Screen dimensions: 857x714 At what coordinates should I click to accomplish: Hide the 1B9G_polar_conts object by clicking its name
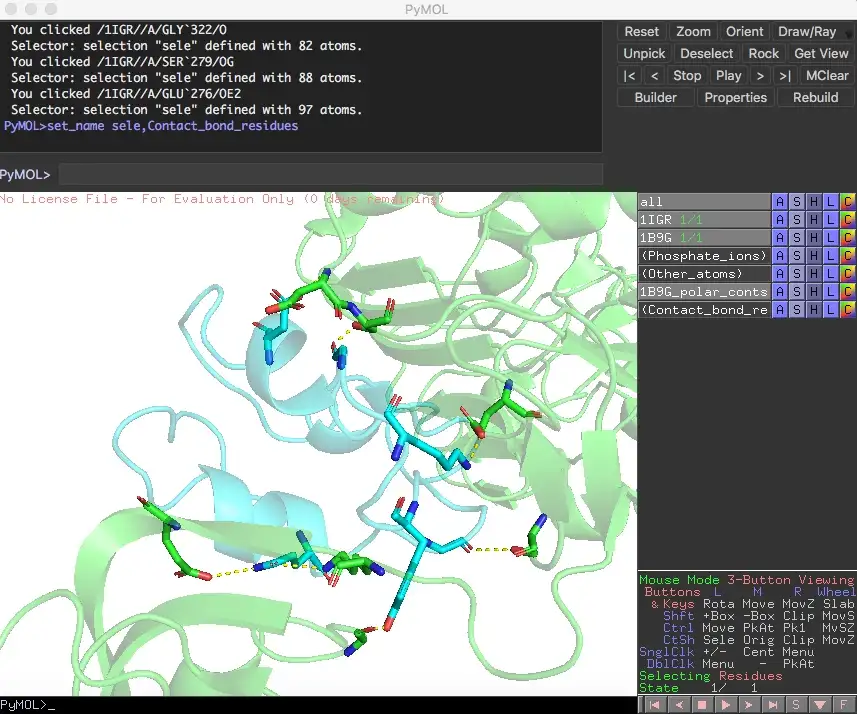click(x=700, y=291)
